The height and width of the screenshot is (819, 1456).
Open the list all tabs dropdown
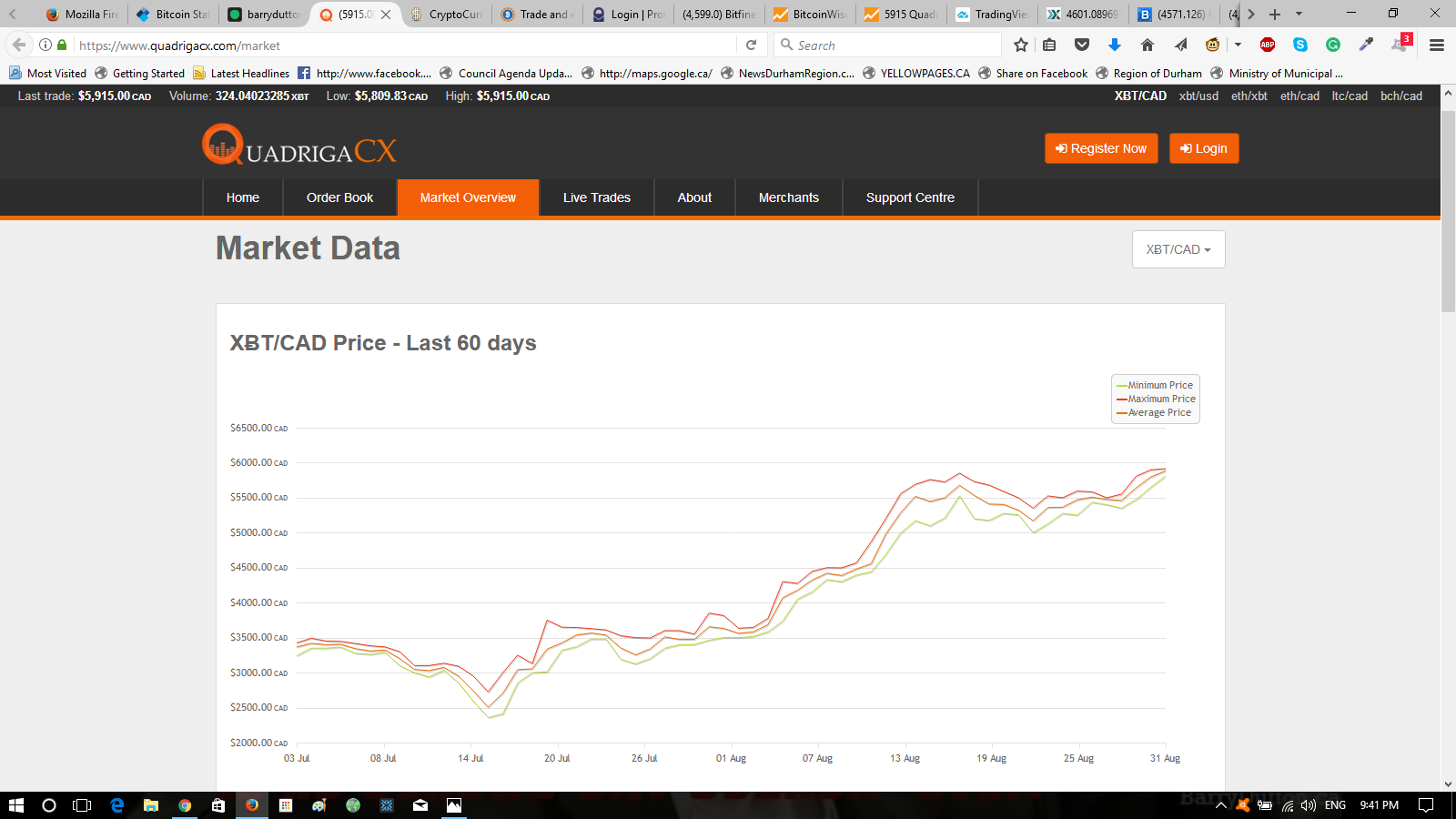1299,14
